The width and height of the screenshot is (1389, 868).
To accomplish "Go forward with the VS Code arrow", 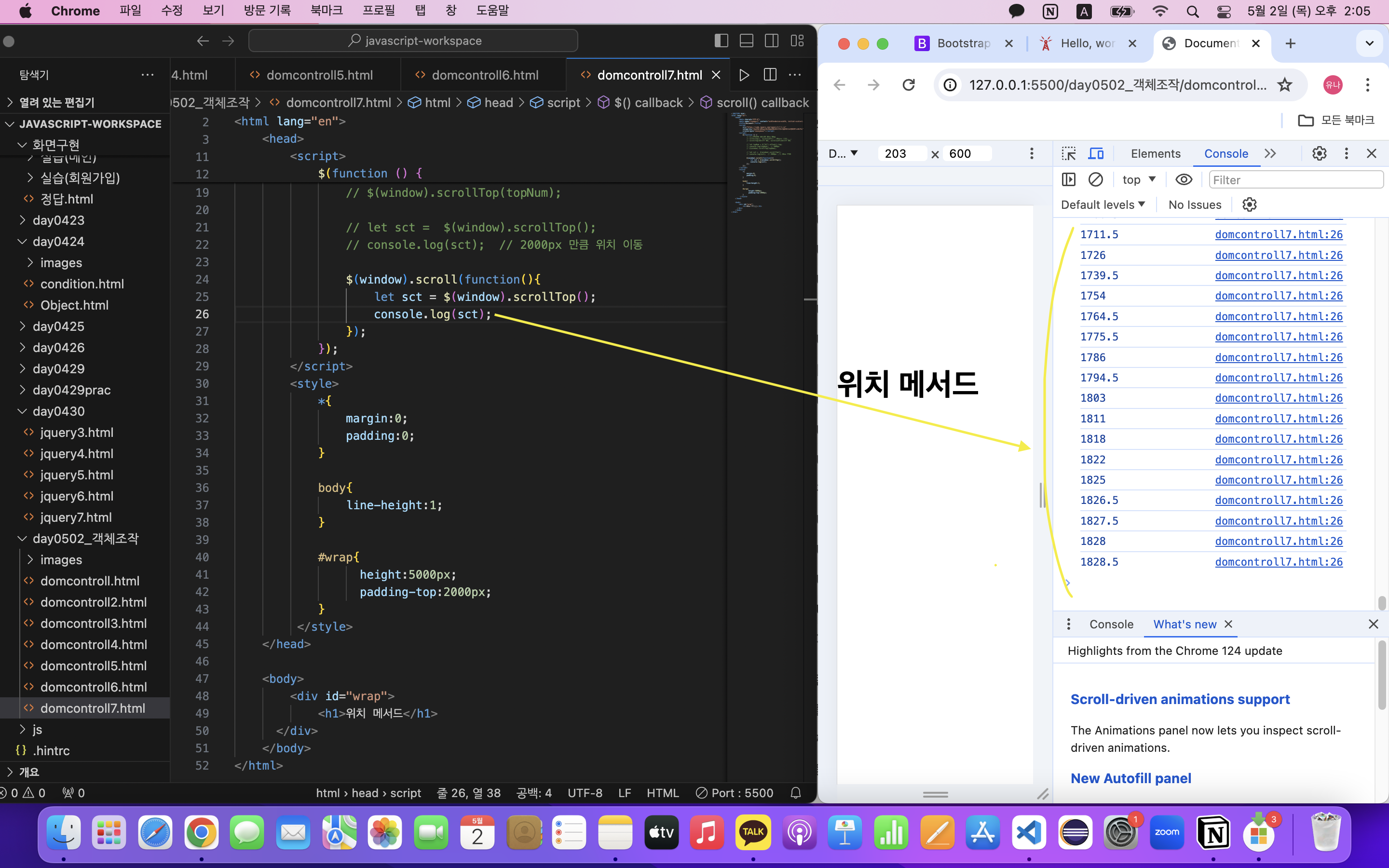I will (228, 41).
